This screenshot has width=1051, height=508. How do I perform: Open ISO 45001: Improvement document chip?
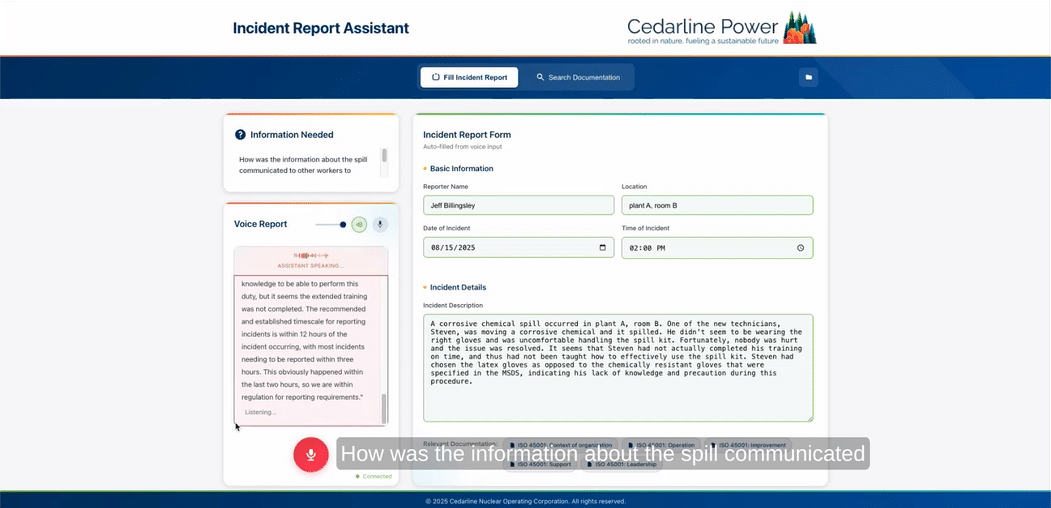pyautogui.click(x=748, y=445)
